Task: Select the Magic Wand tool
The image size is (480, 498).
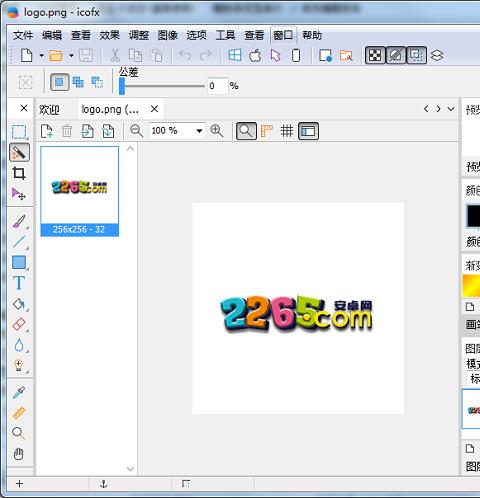Action: [x=19, y=153]
